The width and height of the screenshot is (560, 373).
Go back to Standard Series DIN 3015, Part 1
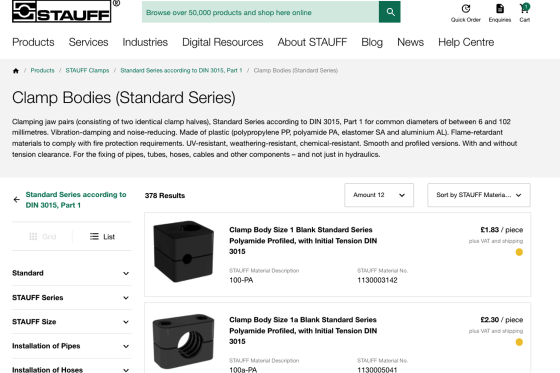76,200
